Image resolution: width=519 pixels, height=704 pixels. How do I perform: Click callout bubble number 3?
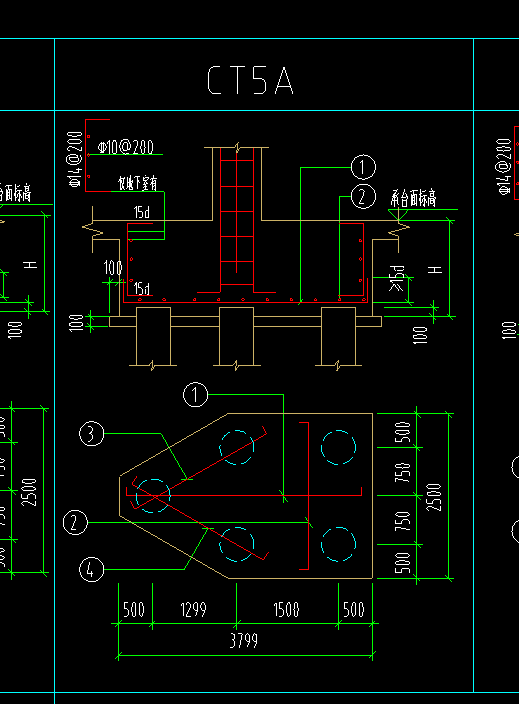(x=91, y=434)
